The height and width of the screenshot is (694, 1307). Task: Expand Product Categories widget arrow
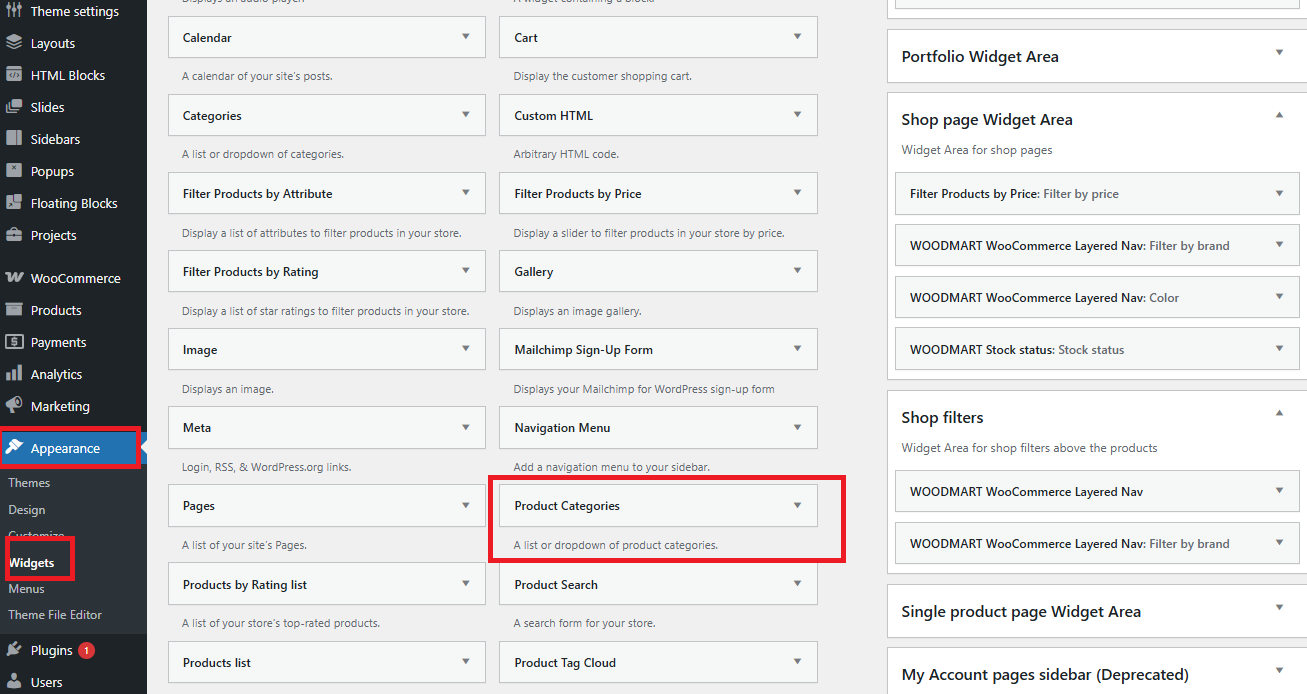click(797, 505)
